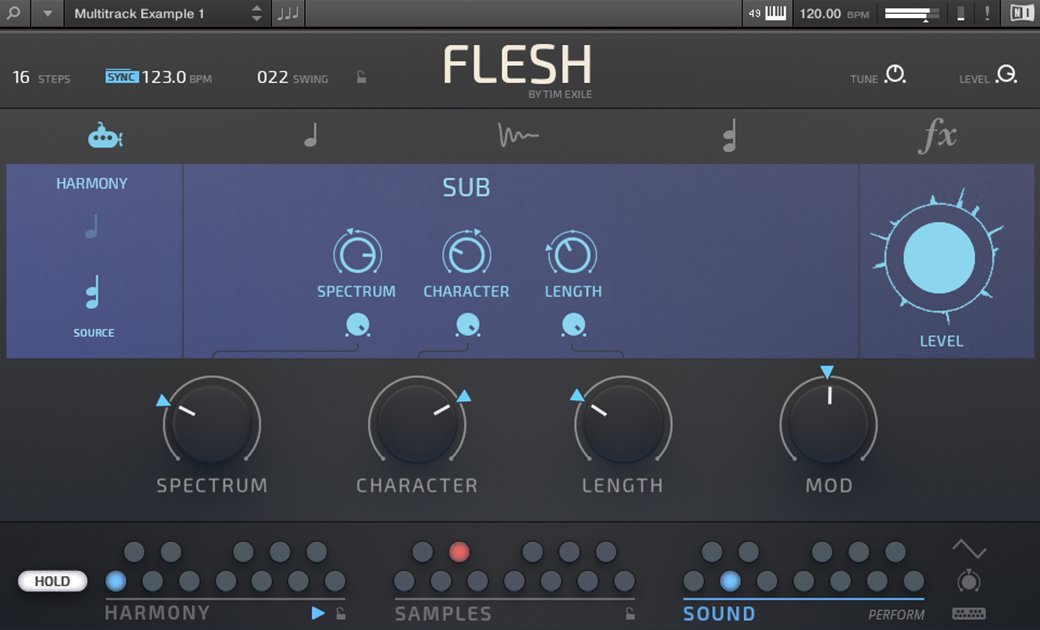Click the 022 swing value
The width and height of the screenshot is (1040, 630).
273,77
